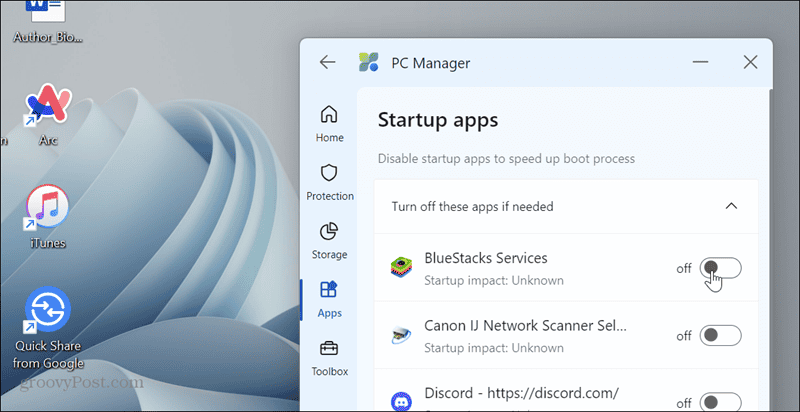Click the 'BlueStacks Services' name text
The image size is (800, 412).
pyautogui.click(x=486, y=258)
